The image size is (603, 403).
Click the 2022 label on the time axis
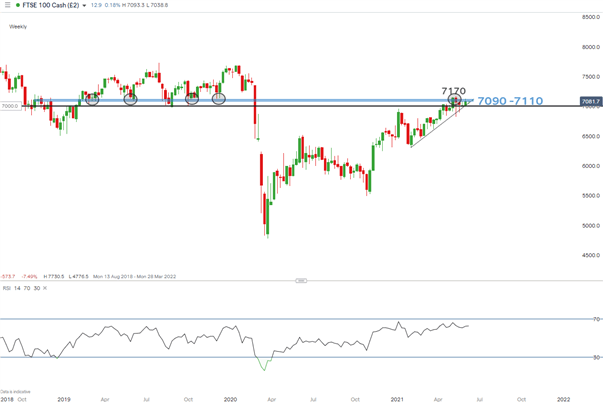coord(563,399)
